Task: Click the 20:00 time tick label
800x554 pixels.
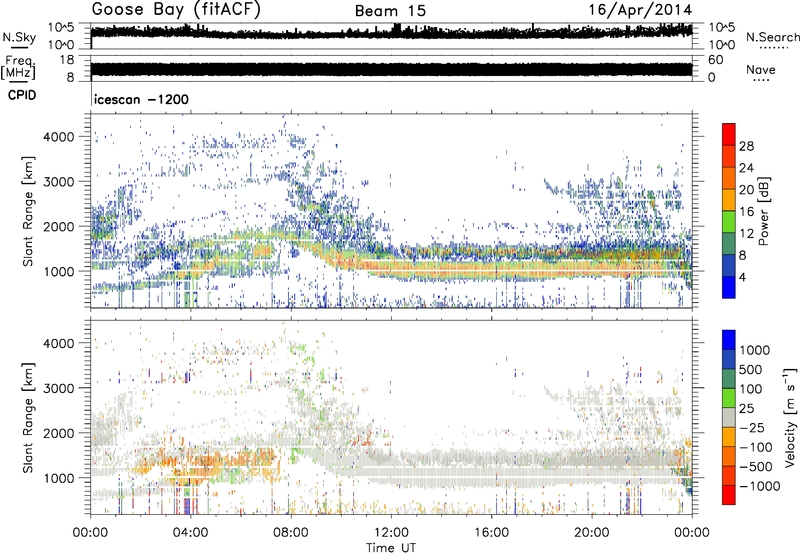Action: point(591,533)
